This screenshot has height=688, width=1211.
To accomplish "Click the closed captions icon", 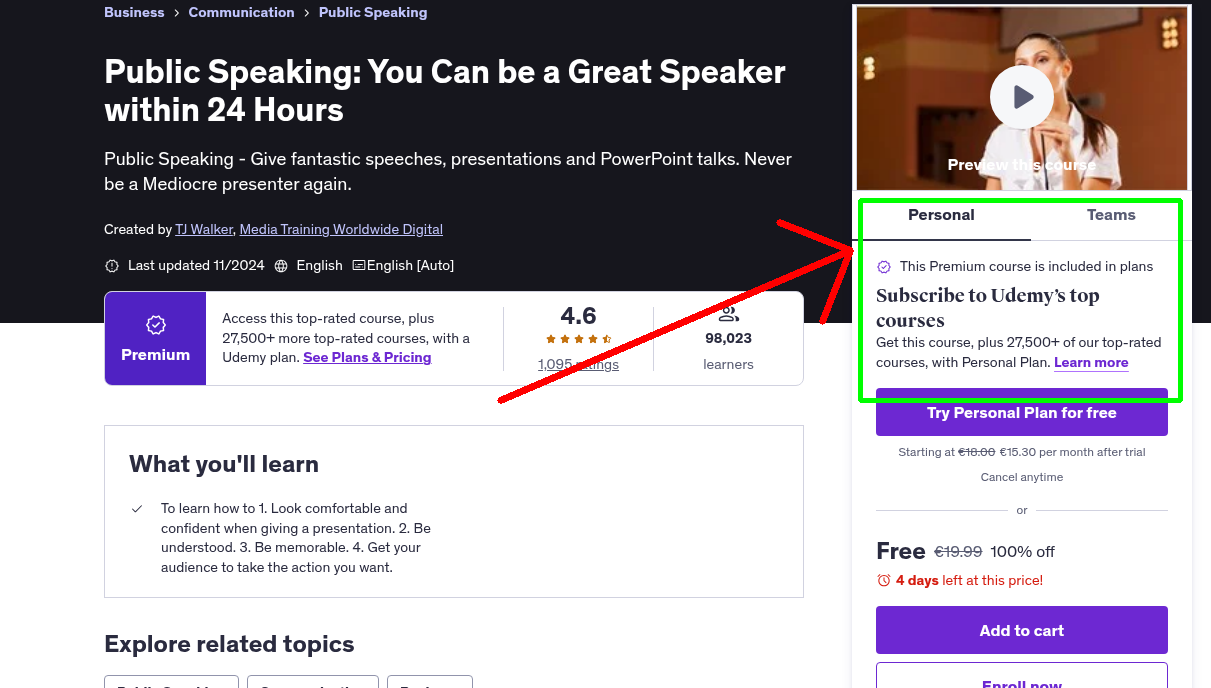I will 360,265.
